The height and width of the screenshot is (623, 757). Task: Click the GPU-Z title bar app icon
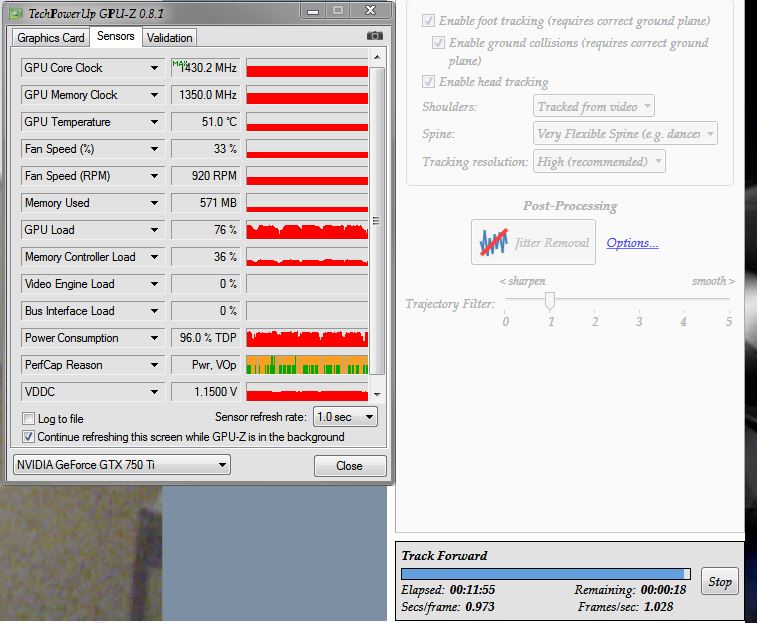pyautogui.click(x=16, y=13)
